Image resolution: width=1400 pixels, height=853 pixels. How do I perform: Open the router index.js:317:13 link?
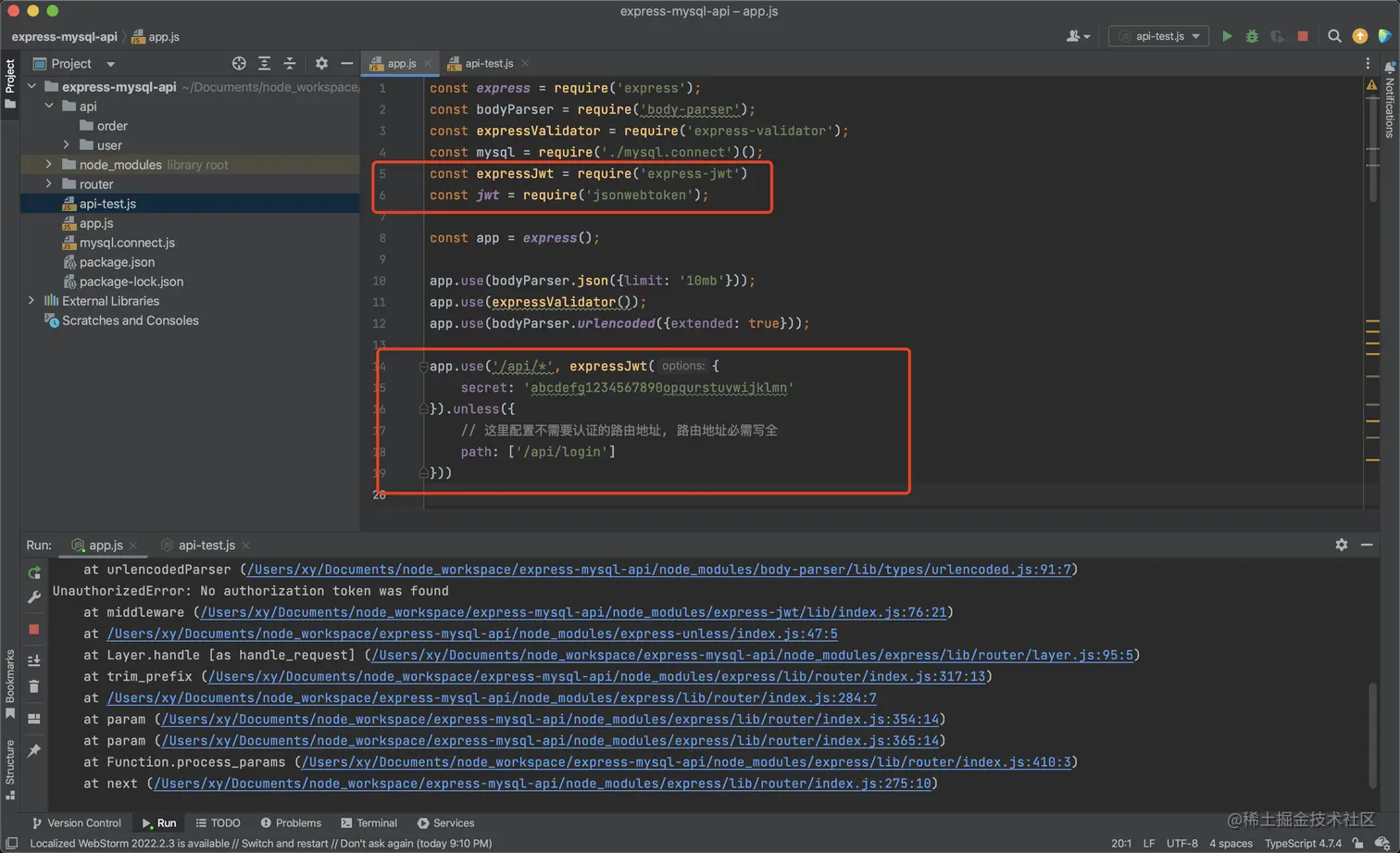pos(596,676)
